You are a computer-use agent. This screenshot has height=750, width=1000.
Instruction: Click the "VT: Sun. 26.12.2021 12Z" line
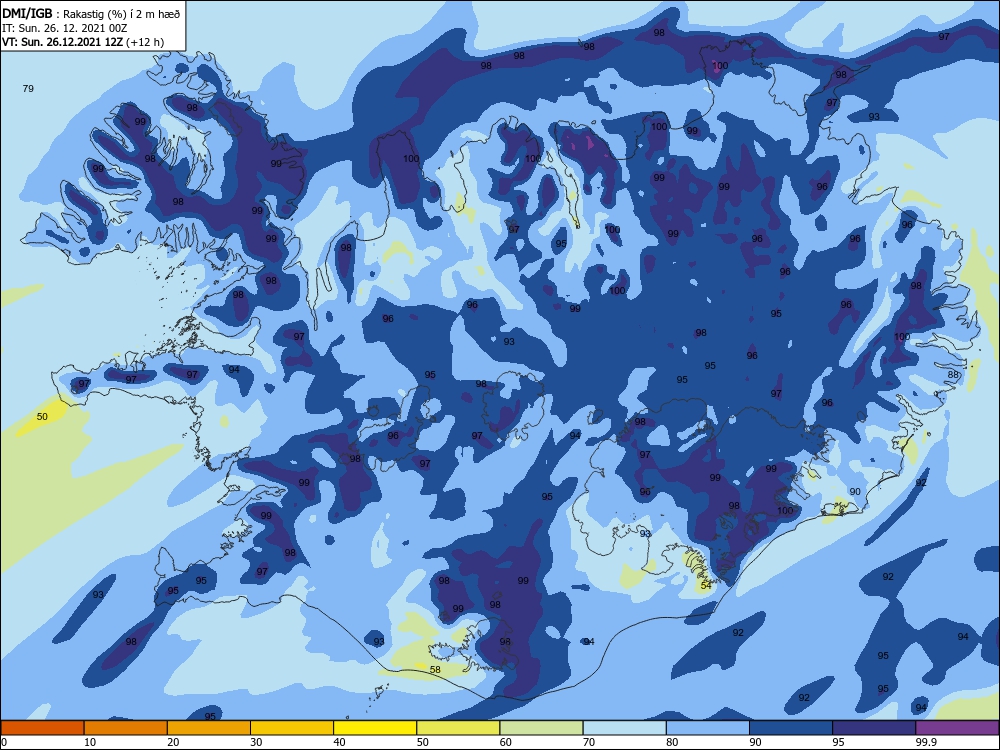coord(62,42)
